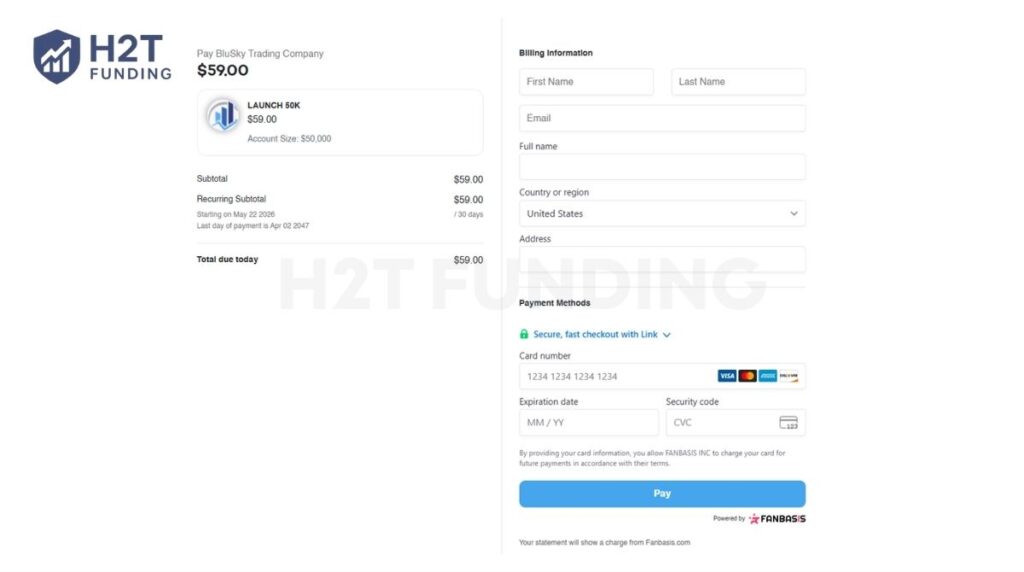
Task: Click 'Last day of payment is Apr 02 2047'
Action: [x=253, y=226]
